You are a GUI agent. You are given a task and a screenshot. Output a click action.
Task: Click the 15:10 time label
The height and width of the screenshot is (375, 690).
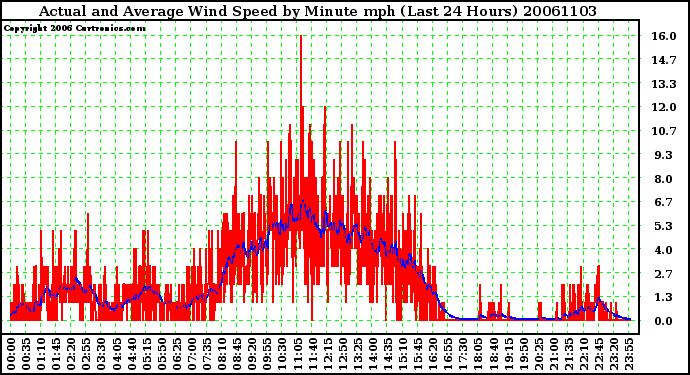click(403, 354)
